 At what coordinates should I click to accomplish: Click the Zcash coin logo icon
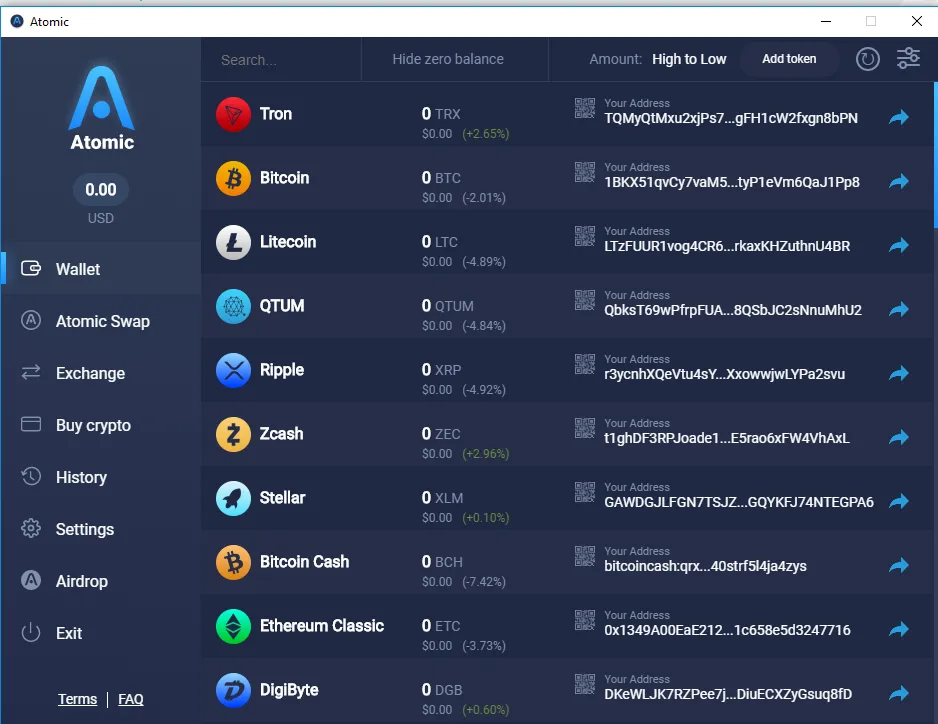point(233,434)
